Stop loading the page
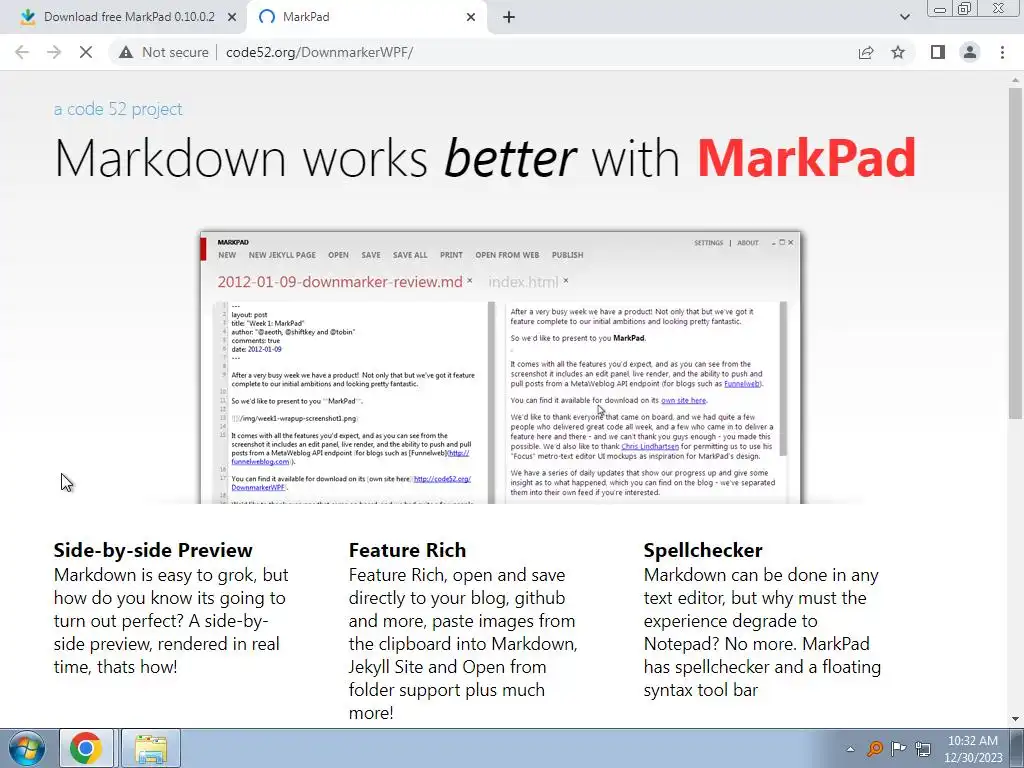 (x=86, y=52)
